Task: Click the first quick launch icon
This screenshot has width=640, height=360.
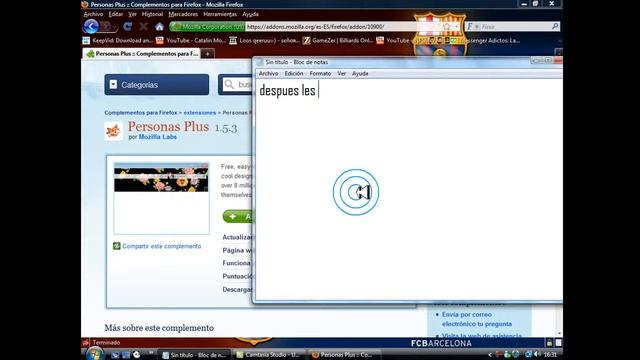Action: coord(116,355)
